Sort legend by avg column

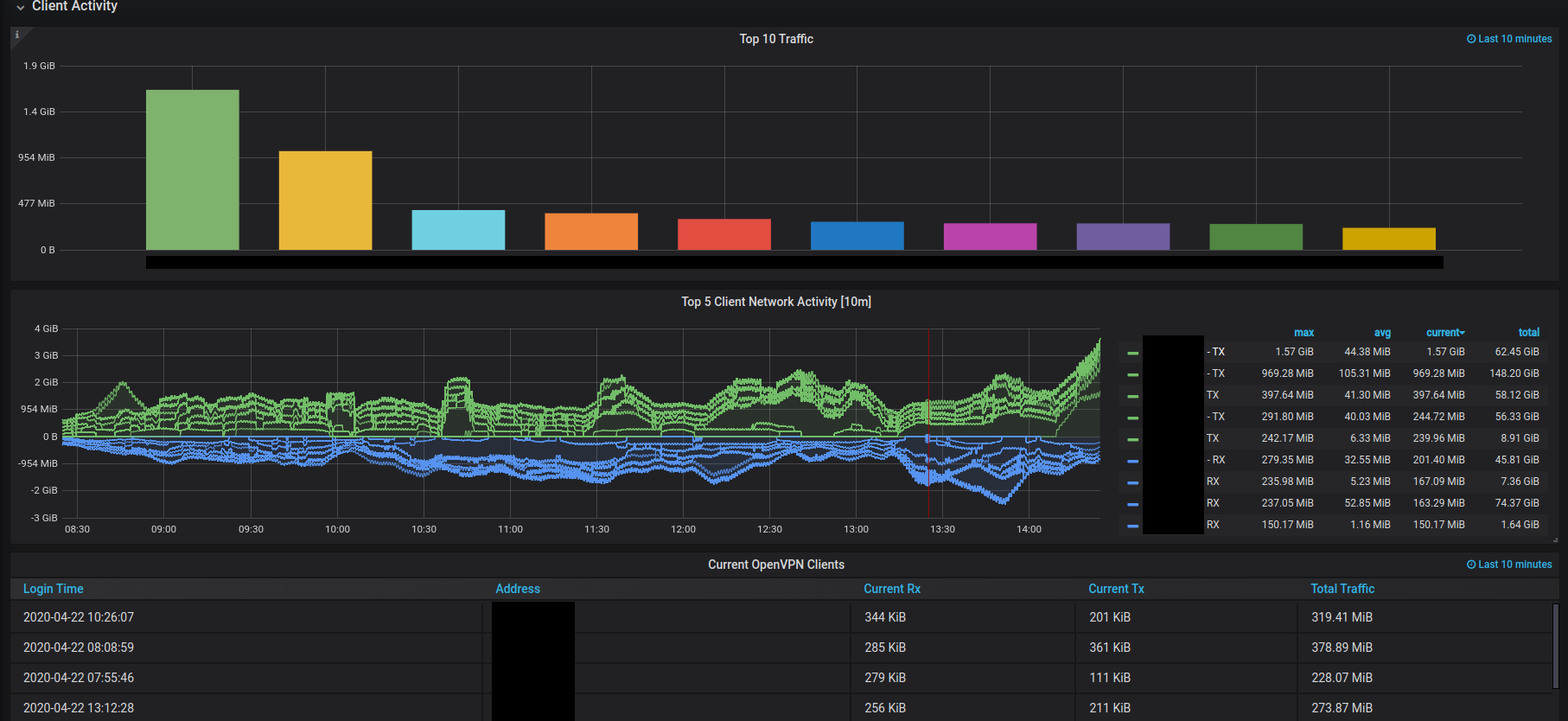1382,333
